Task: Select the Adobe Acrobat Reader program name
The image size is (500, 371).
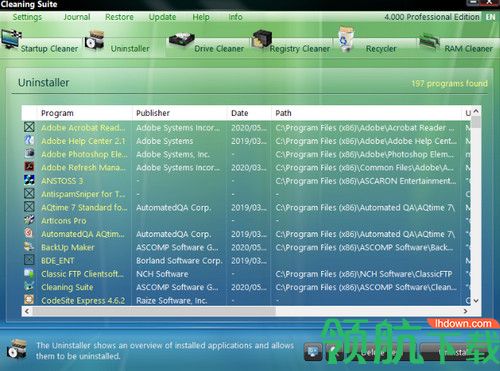Action: [x=83, y=128]
